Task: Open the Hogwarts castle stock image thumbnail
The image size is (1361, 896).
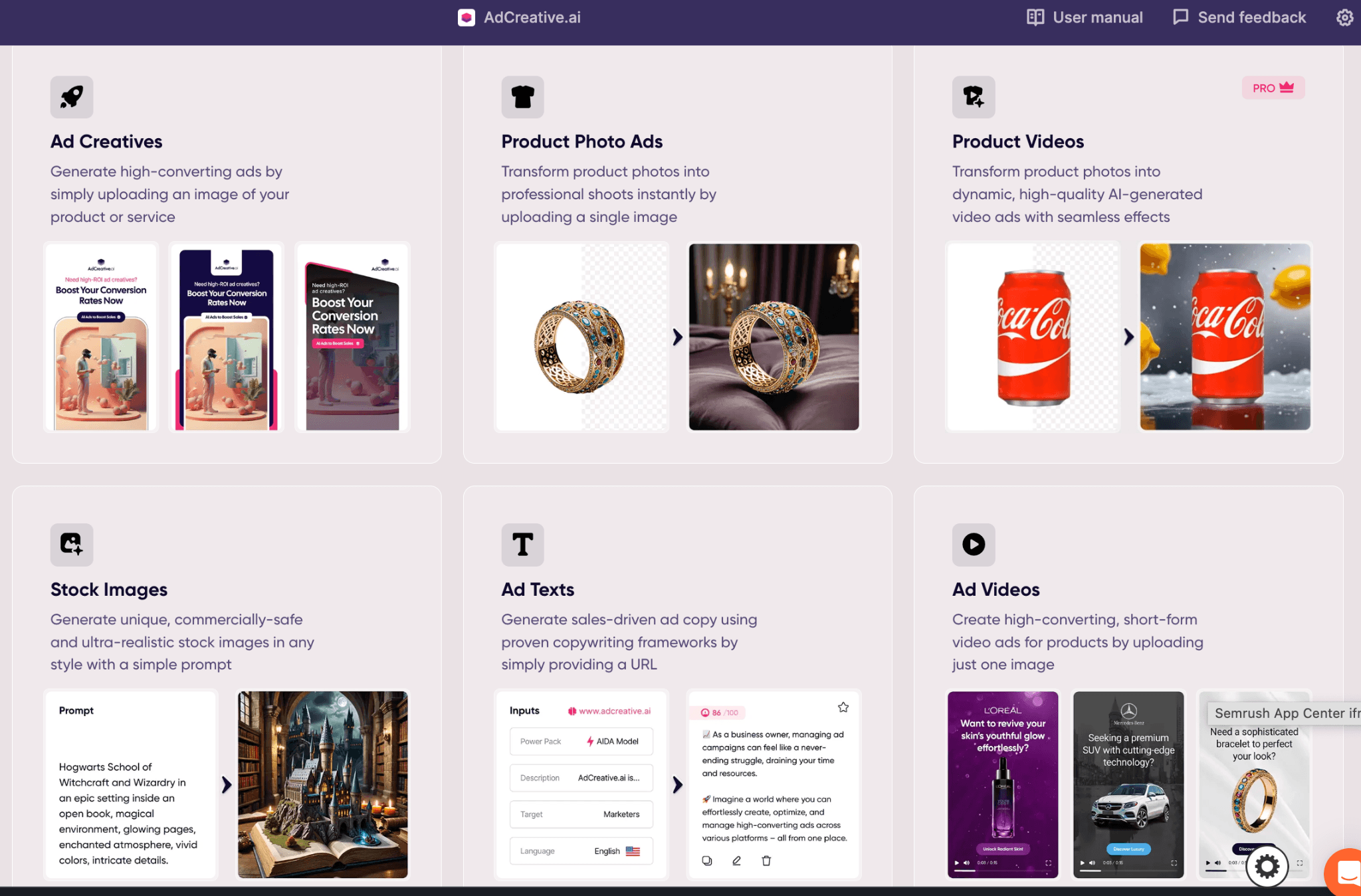Action: tap(323, 784)
